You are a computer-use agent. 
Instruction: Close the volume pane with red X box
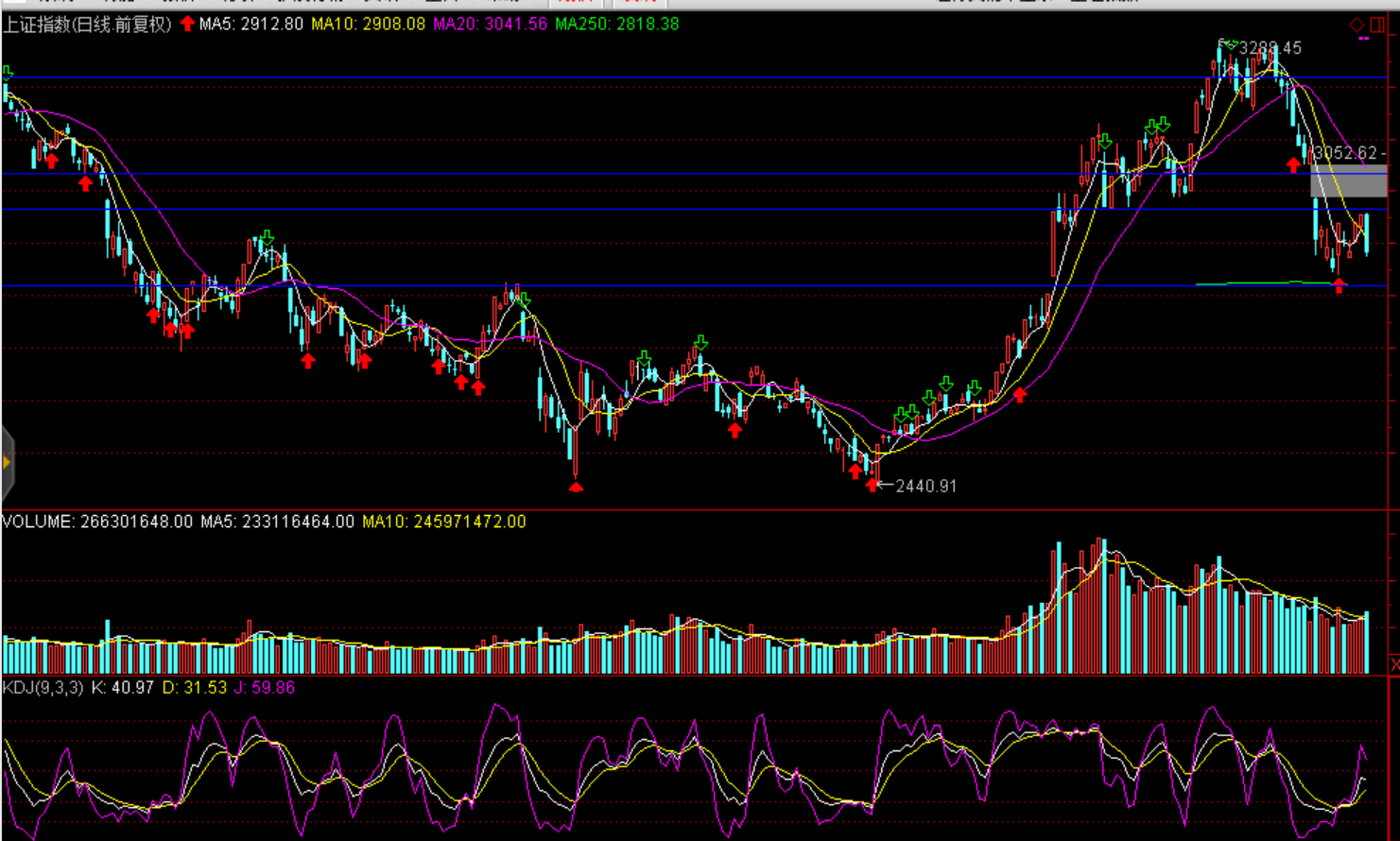(1393, 665)
